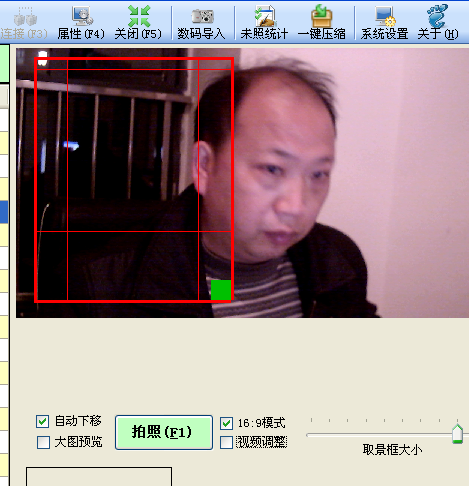Click the 取景框大小 slider thumb
This screenshot has height=486, width=469.
tap(458, 434)
